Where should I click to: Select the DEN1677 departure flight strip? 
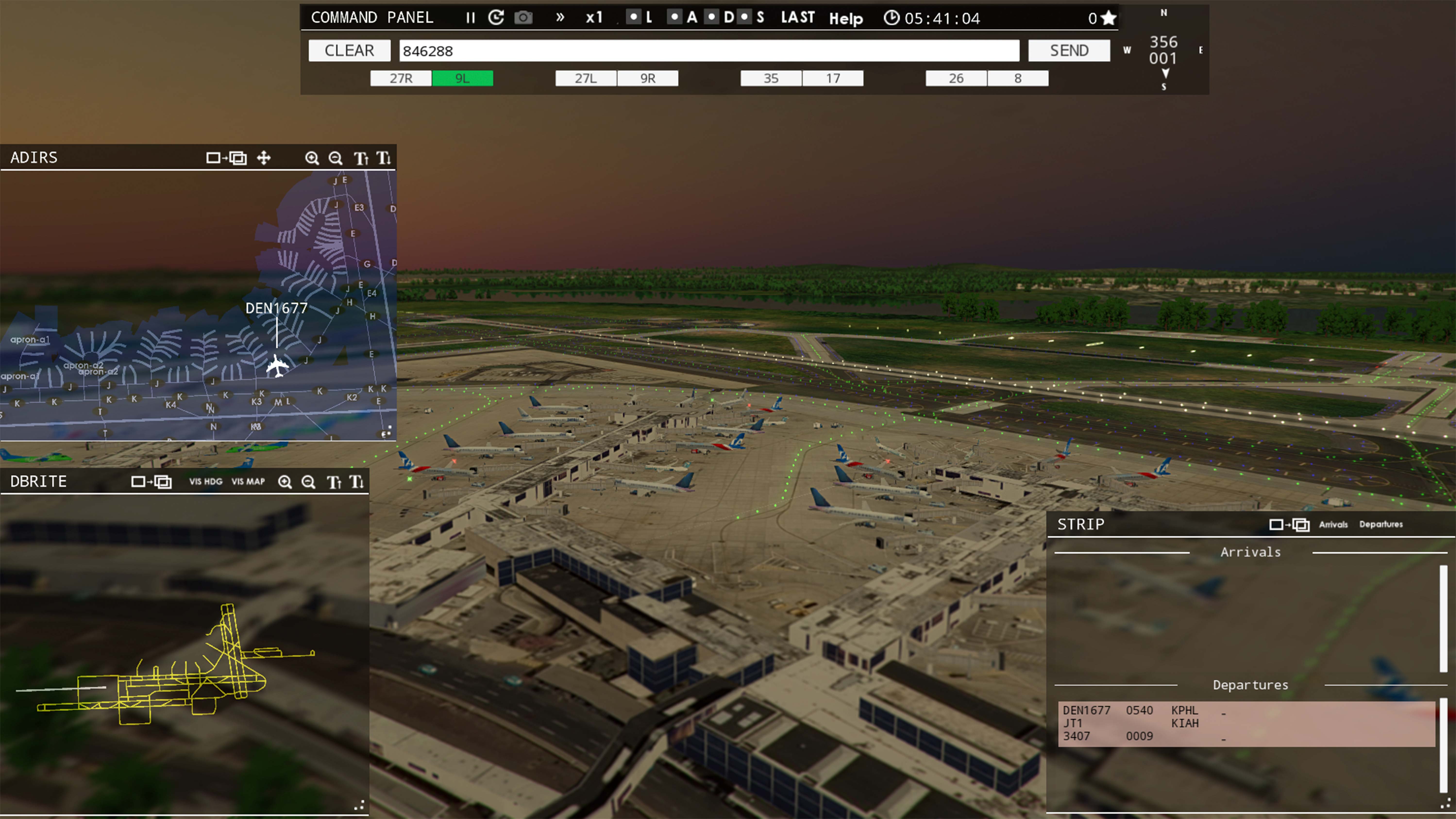click(x=1246, y=724)
